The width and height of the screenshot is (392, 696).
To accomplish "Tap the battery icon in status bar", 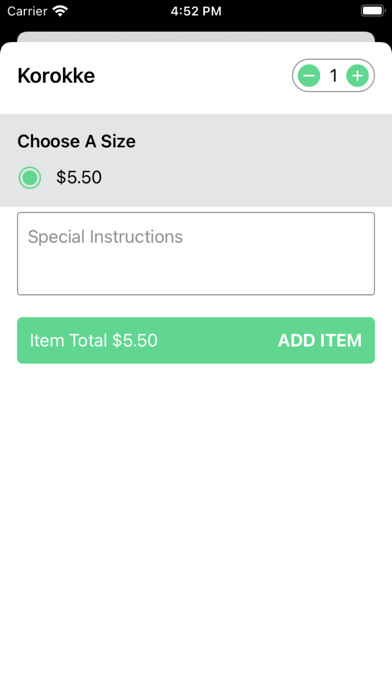I will click(372, 11).
